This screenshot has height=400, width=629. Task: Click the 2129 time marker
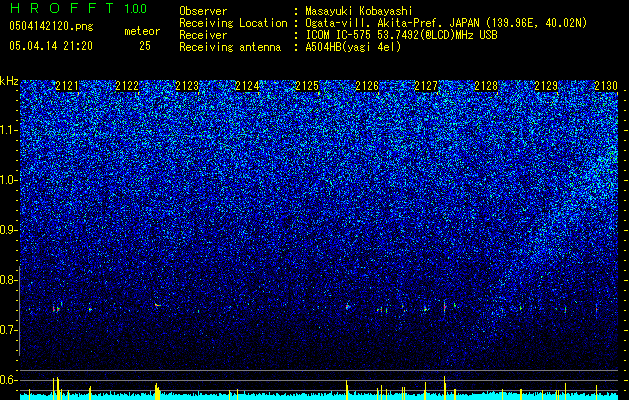coord(546,86)
